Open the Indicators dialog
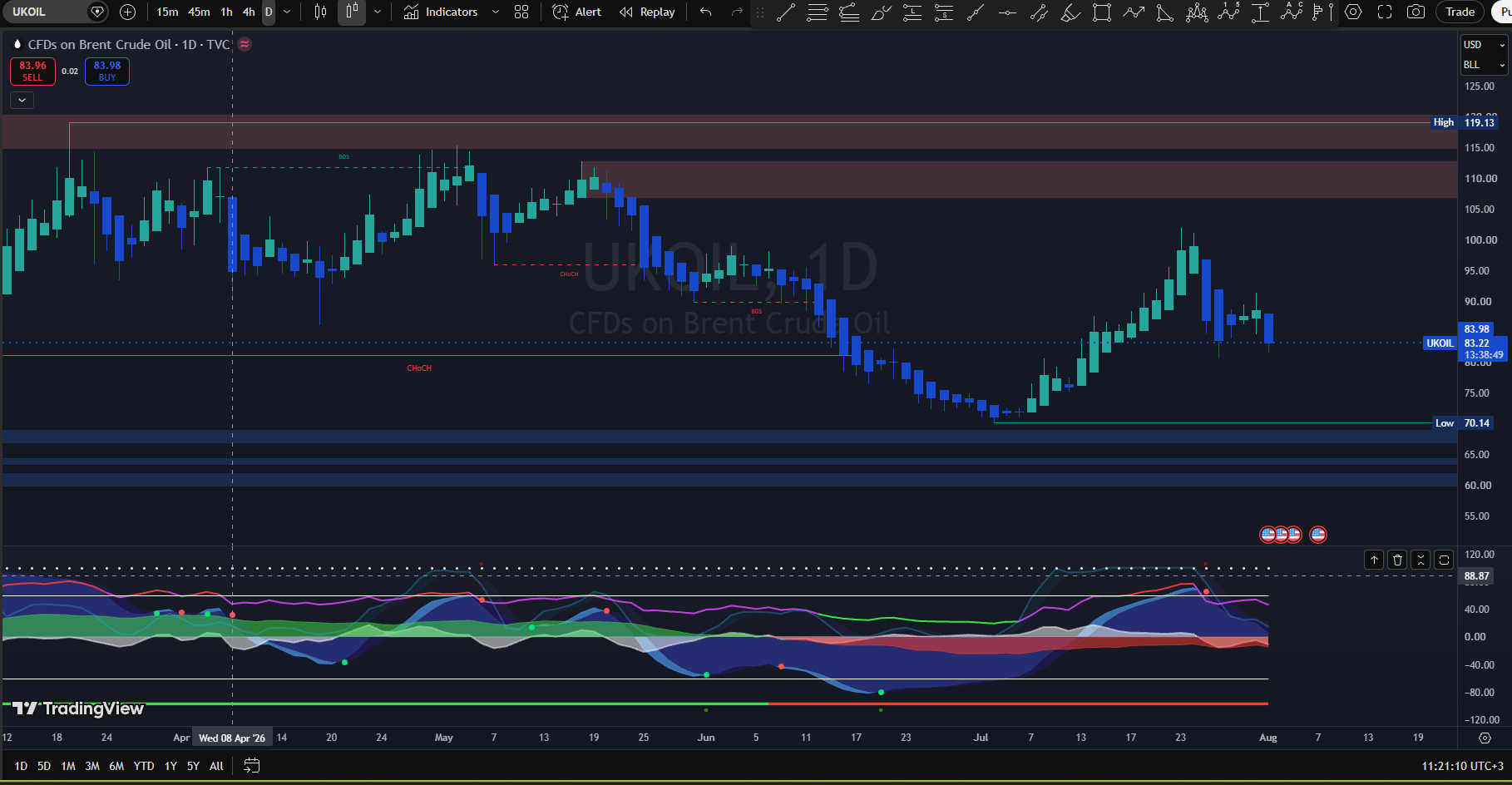1512x785 pixels. tap(441, 12)
